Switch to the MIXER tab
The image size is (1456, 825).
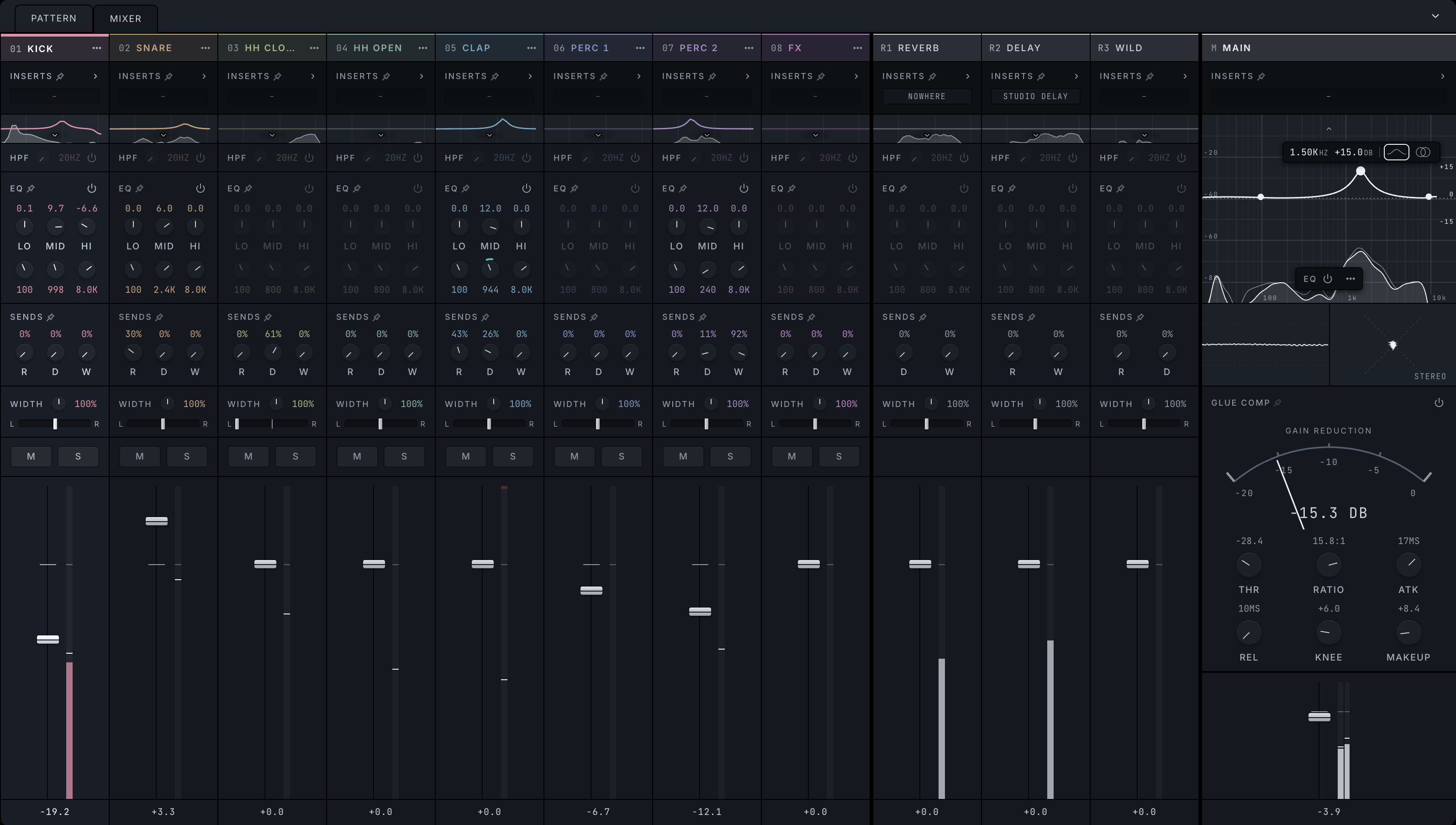pos(126,19)
